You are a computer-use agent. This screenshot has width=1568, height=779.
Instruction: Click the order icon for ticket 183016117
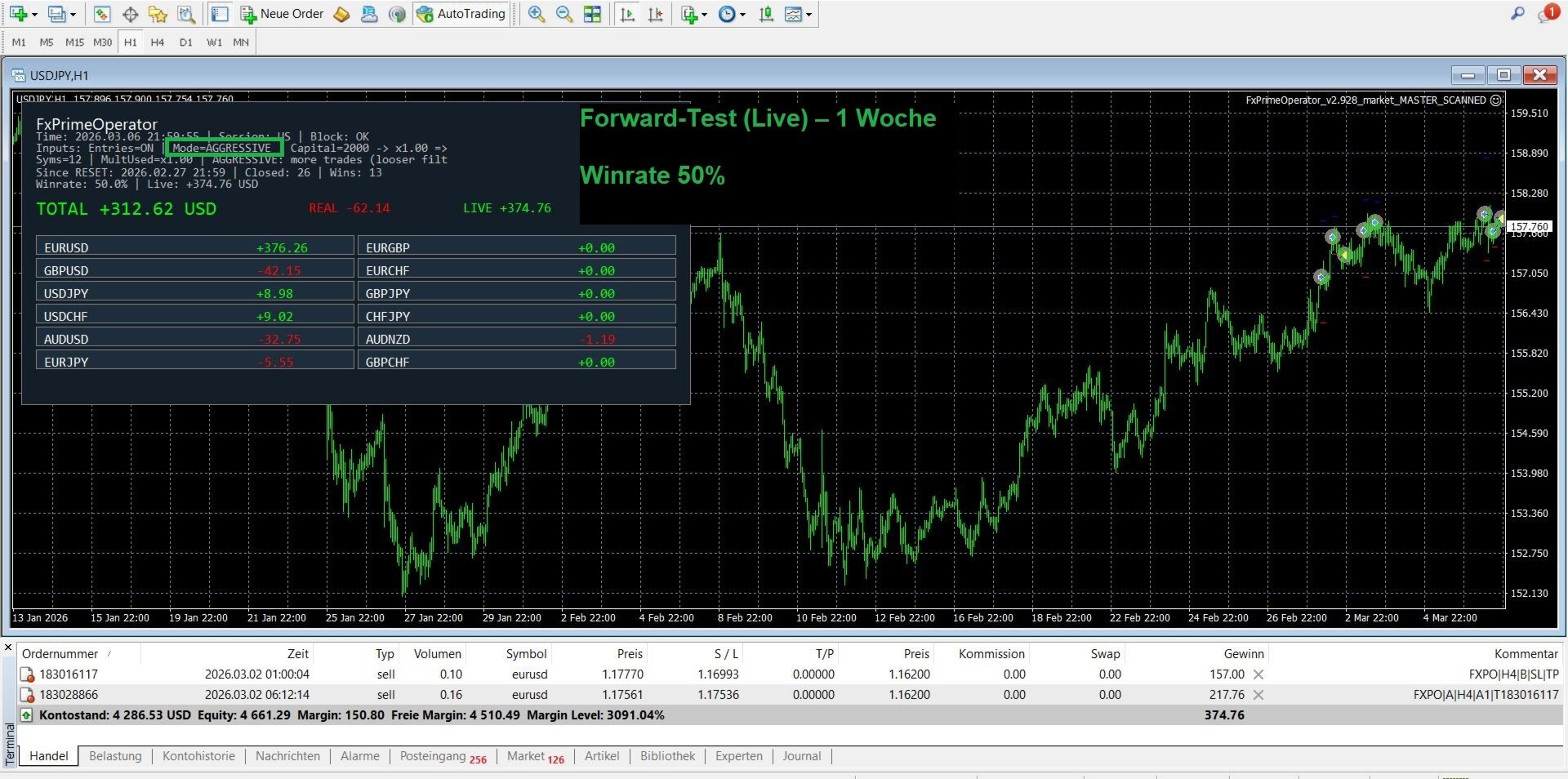[x=27, y=674]
